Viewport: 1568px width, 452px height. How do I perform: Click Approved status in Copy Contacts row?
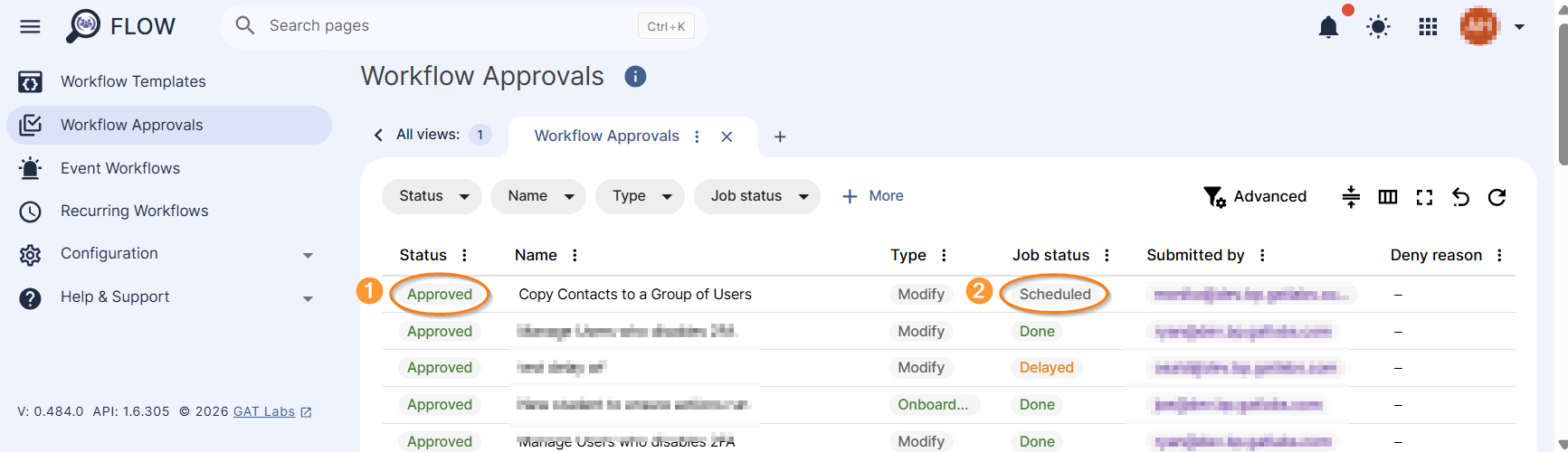440,294
